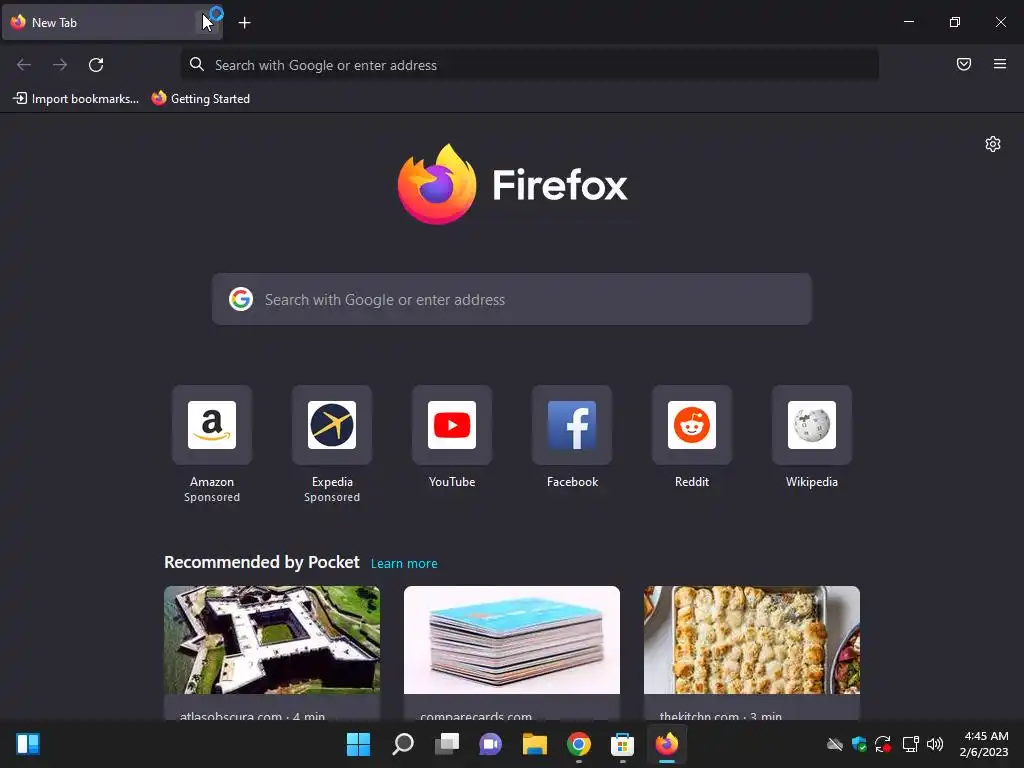
Task: Restore down the Firefox window
Action: pos(955,22)
